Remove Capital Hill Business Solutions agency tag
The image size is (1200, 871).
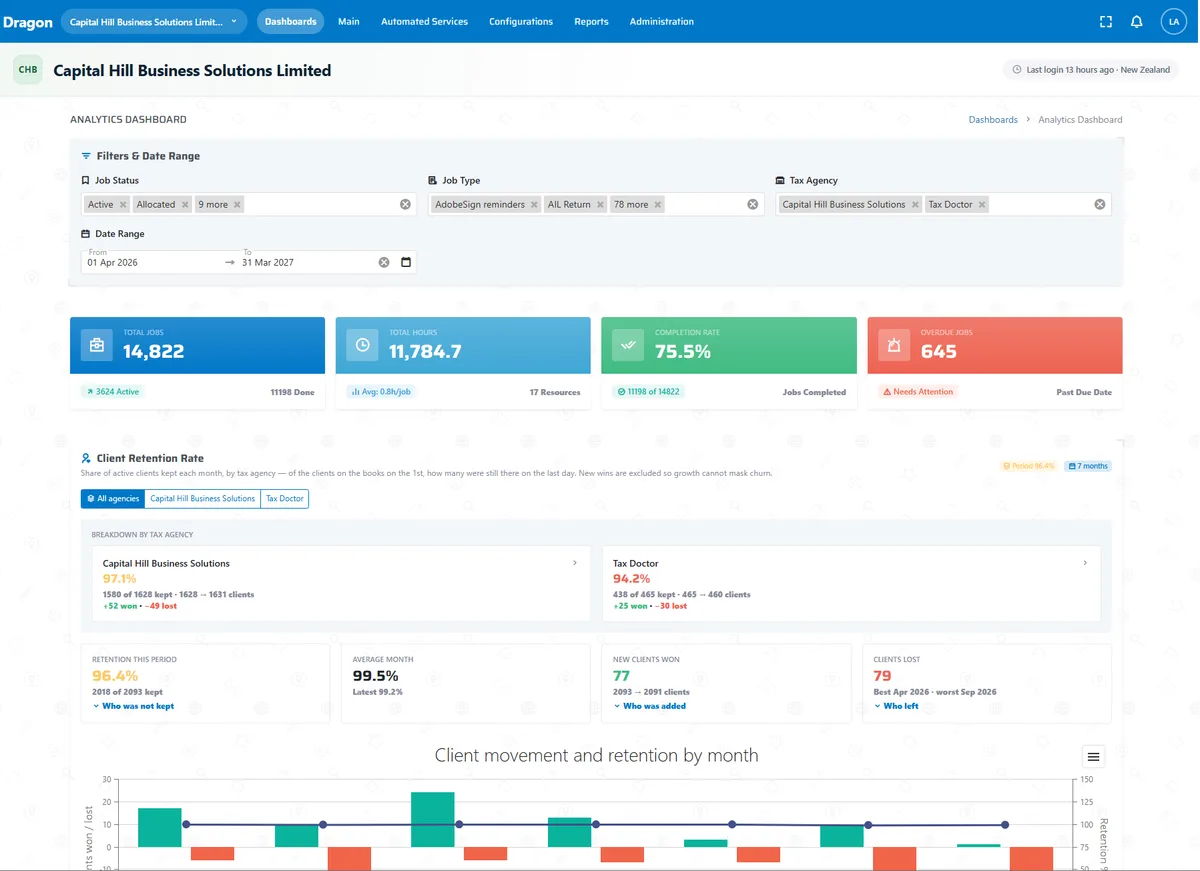914,204
